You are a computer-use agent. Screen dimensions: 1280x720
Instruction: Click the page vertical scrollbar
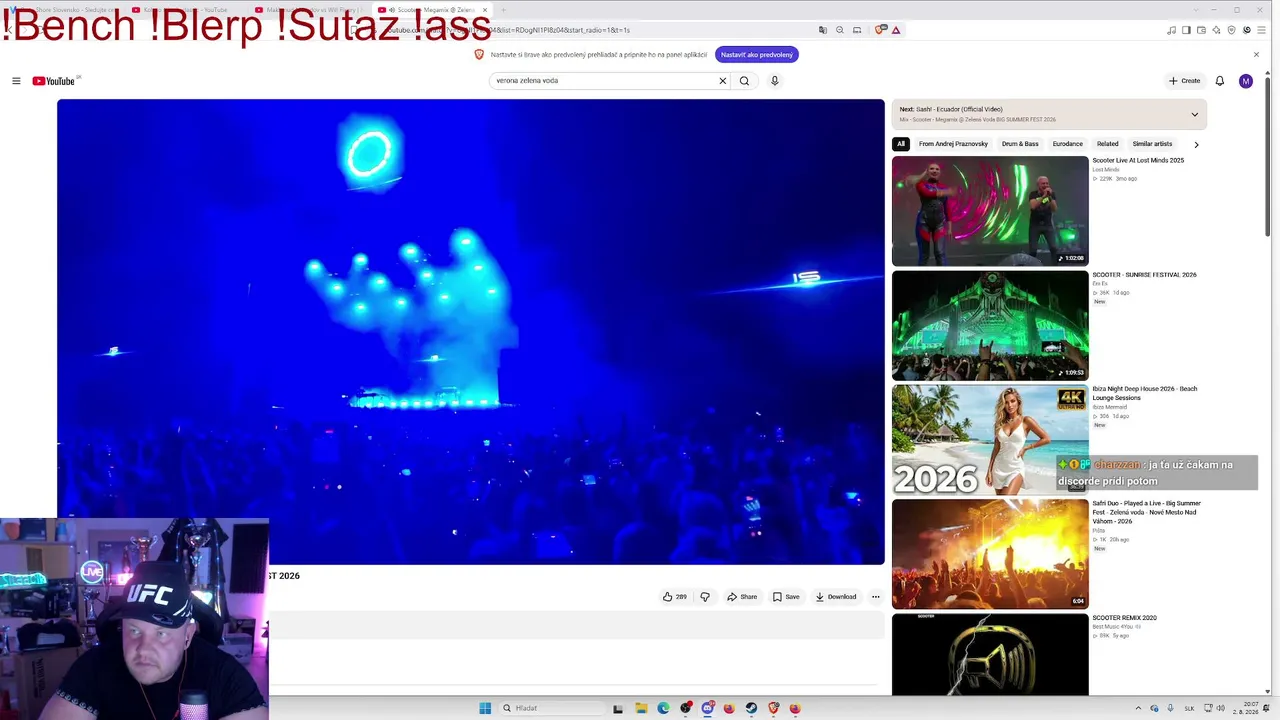coord(1268,156)
